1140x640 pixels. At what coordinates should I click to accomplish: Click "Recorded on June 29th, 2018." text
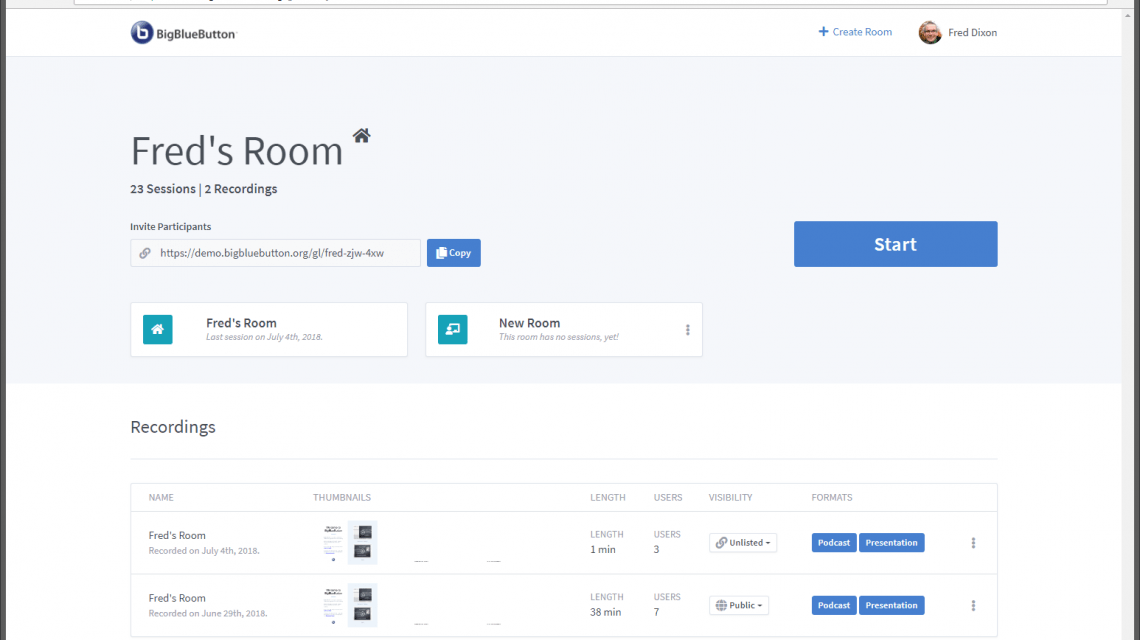click(208, 613)
